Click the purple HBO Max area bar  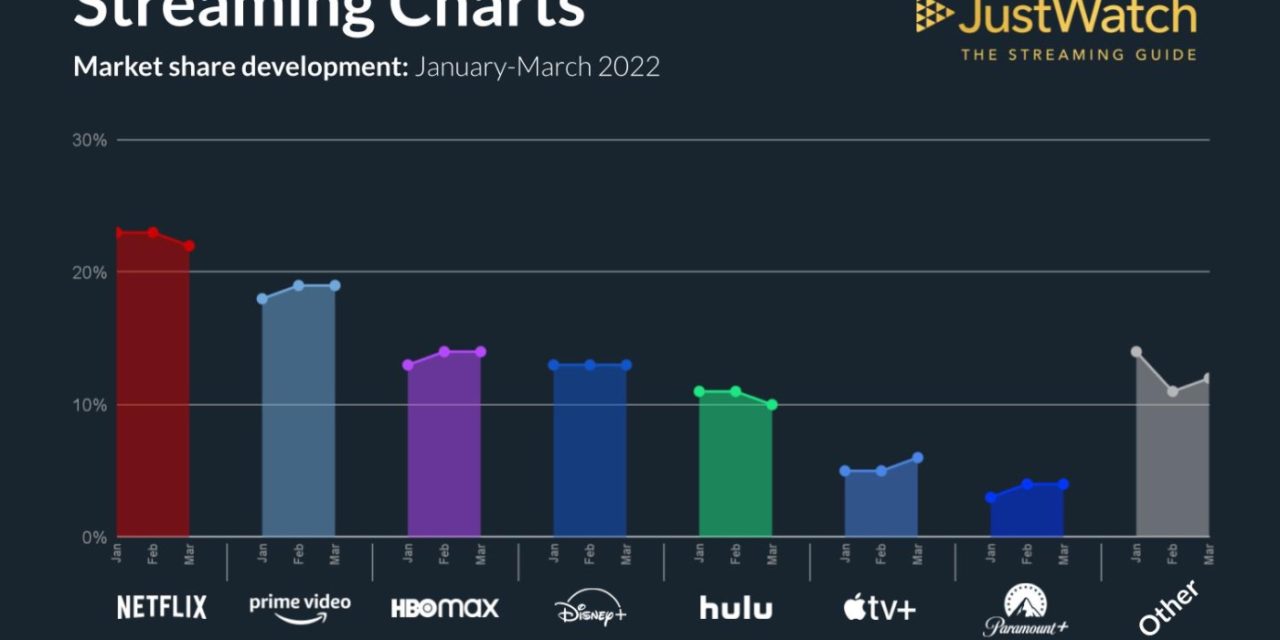(444, 450)
